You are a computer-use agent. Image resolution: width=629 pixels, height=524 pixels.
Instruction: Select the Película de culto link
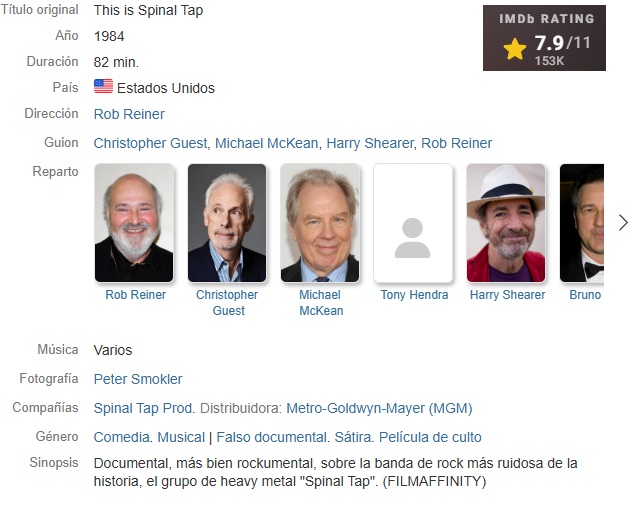pyautogui.click(x=430, y=437)
